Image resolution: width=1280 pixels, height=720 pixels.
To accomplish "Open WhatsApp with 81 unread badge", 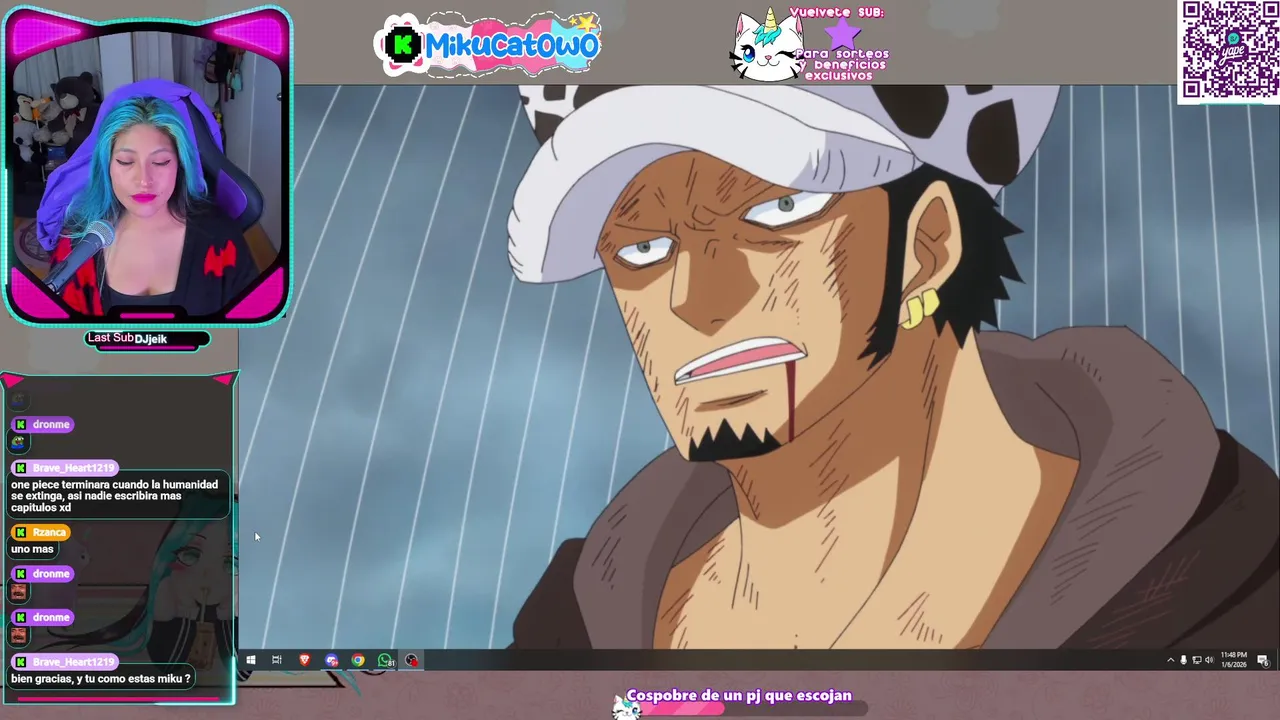I will [x=385, y=660].
